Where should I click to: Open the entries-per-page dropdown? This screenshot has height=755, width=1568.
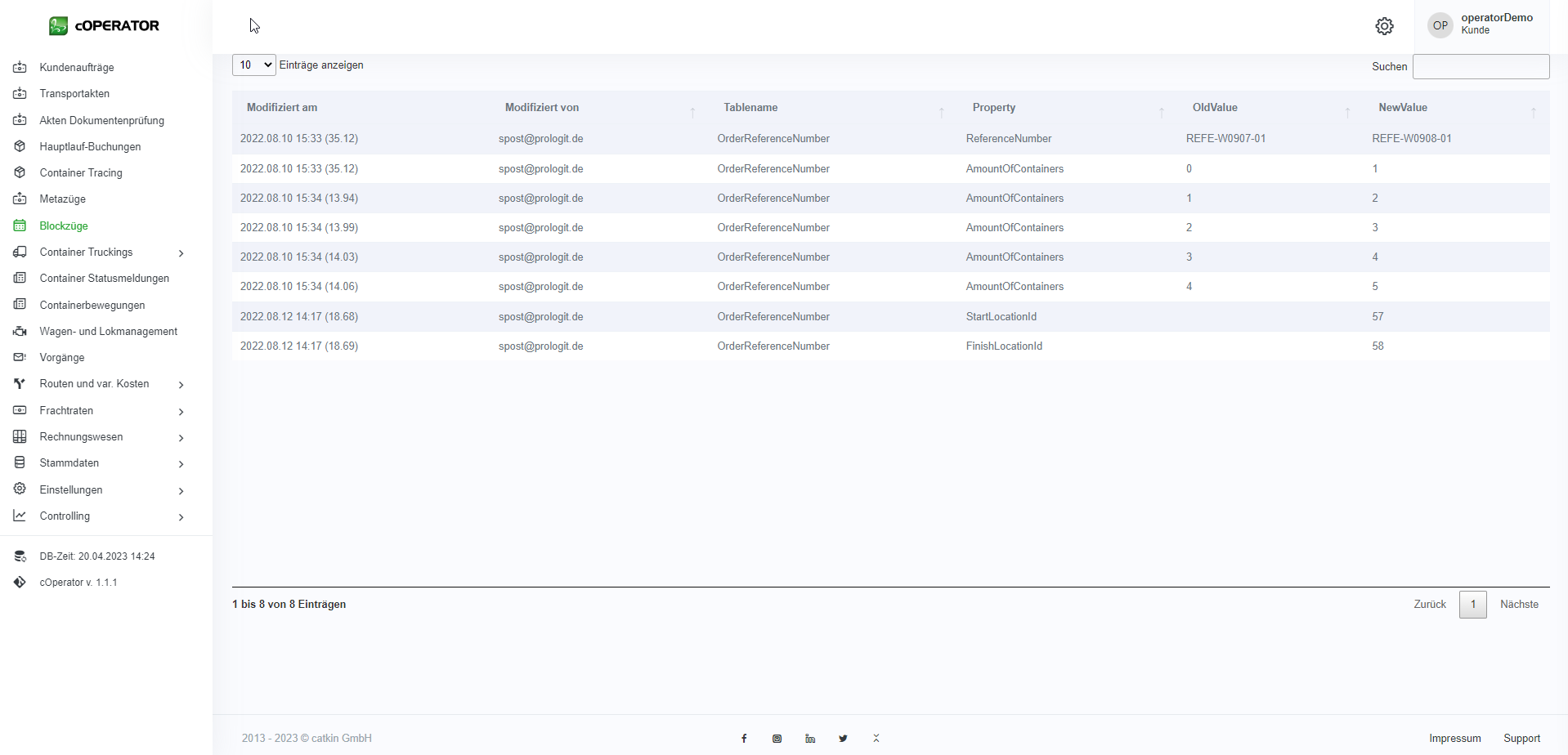(x=253, y=65)
